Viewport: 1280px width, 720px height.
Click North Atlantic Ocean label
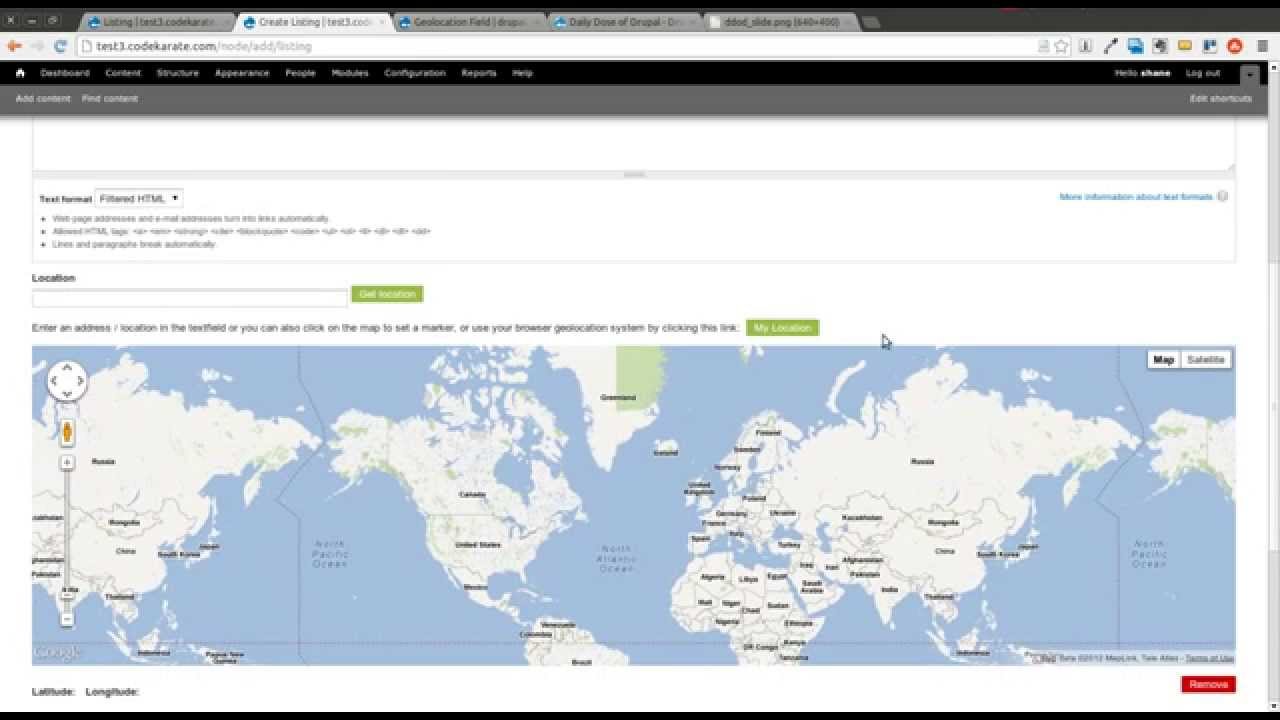617,558
